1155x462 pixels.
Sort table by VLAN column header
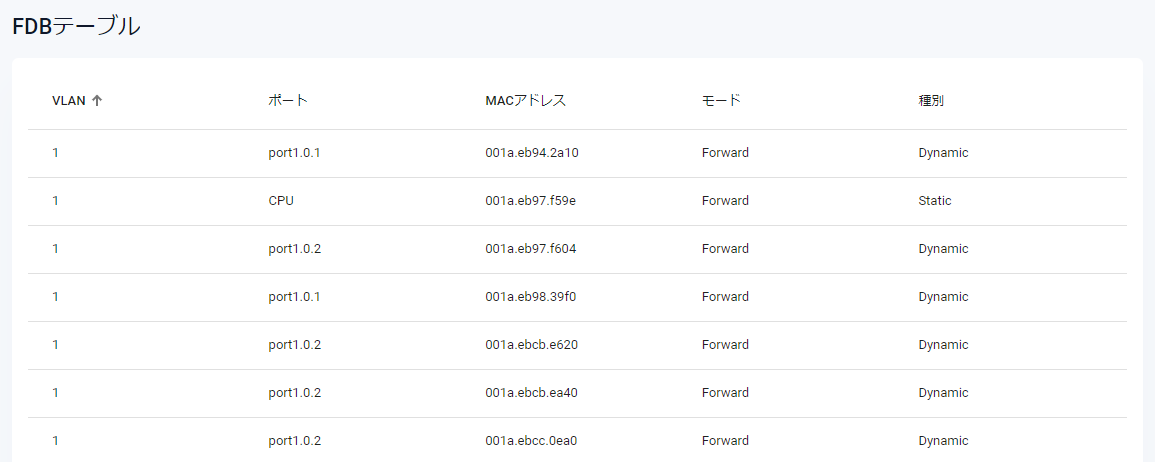68,101
